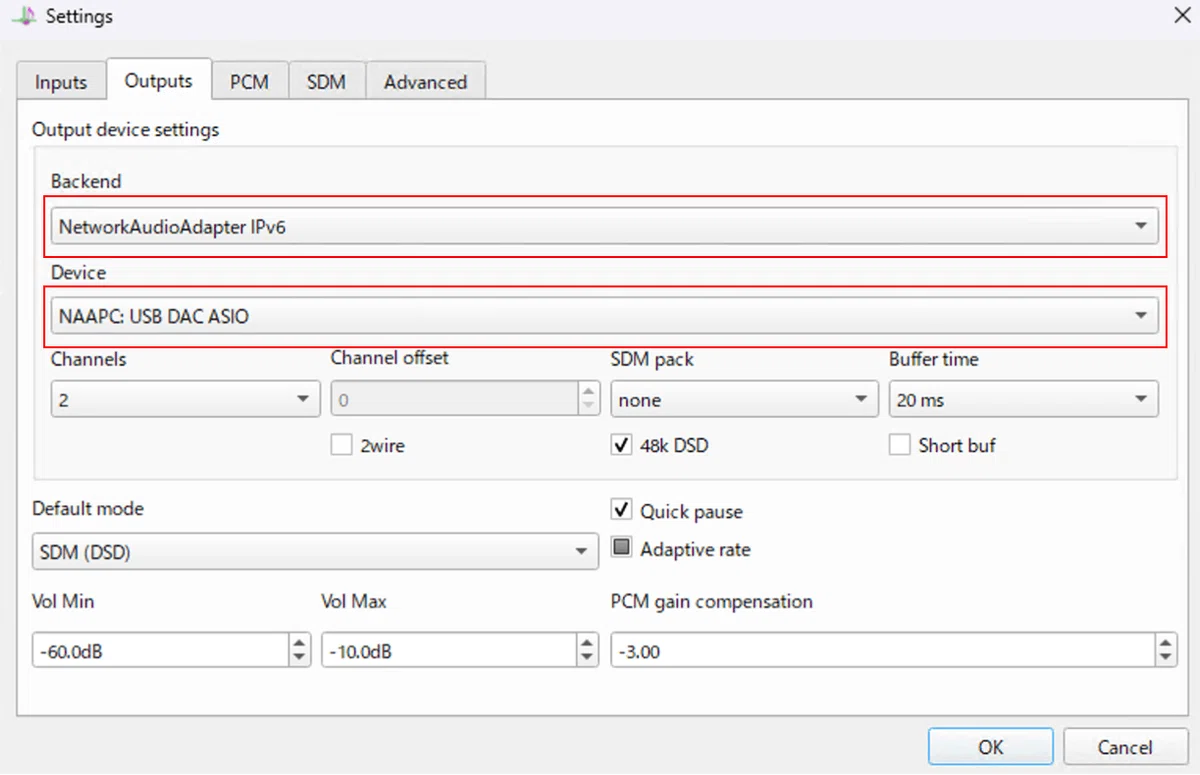The height and width of the screenshot is (775, 1200).
Task: Select the Outputs tab
Action: click(159, 80)
